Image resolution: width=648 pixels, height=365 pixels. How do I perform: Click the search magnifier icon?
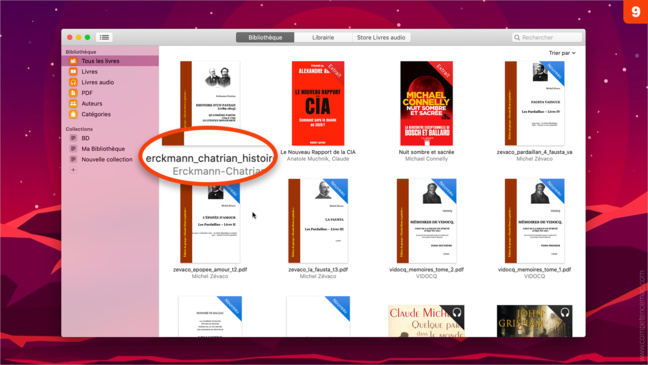click(x=517, y=37)
